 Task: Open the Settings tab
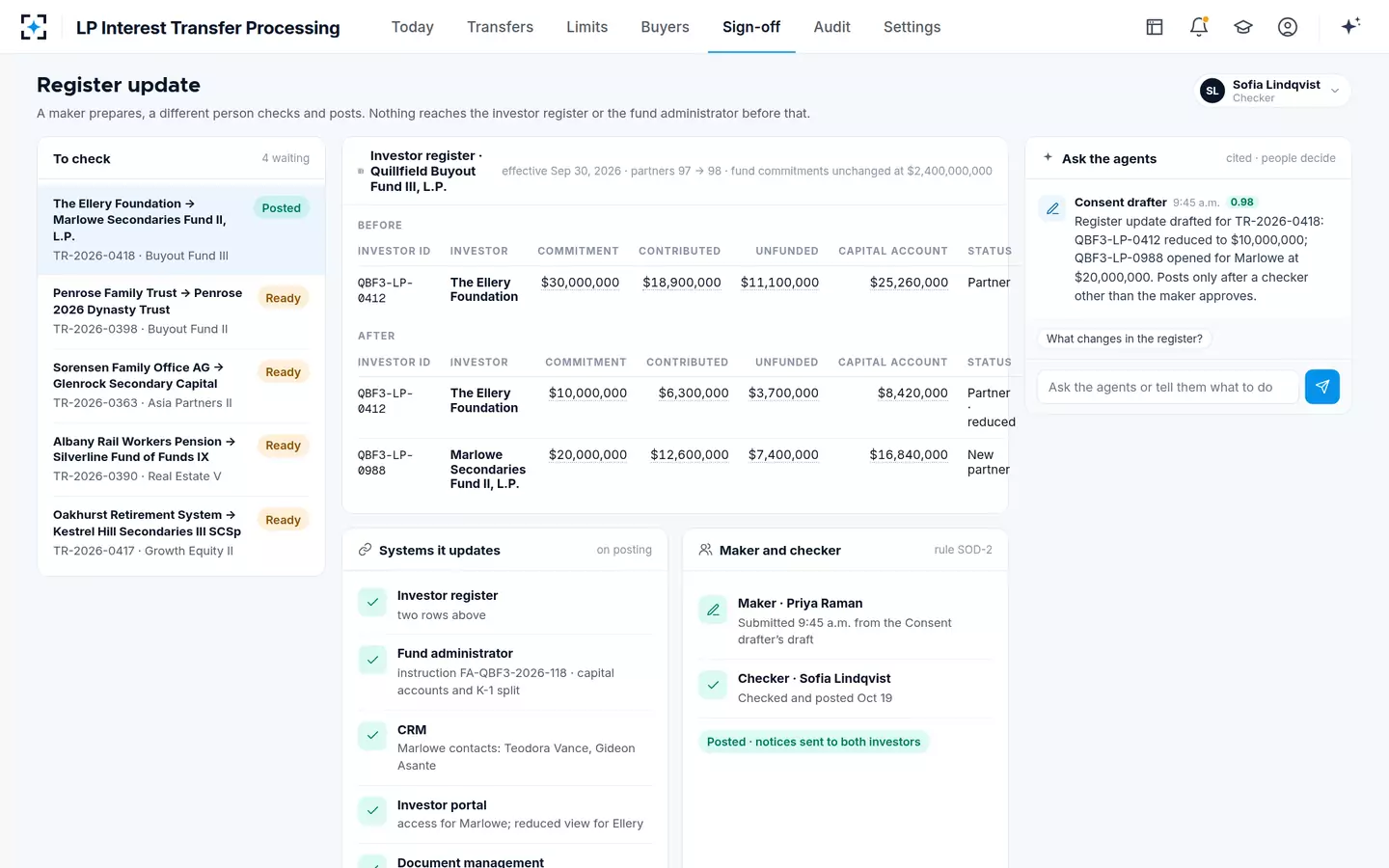click(x=912, y=27)
